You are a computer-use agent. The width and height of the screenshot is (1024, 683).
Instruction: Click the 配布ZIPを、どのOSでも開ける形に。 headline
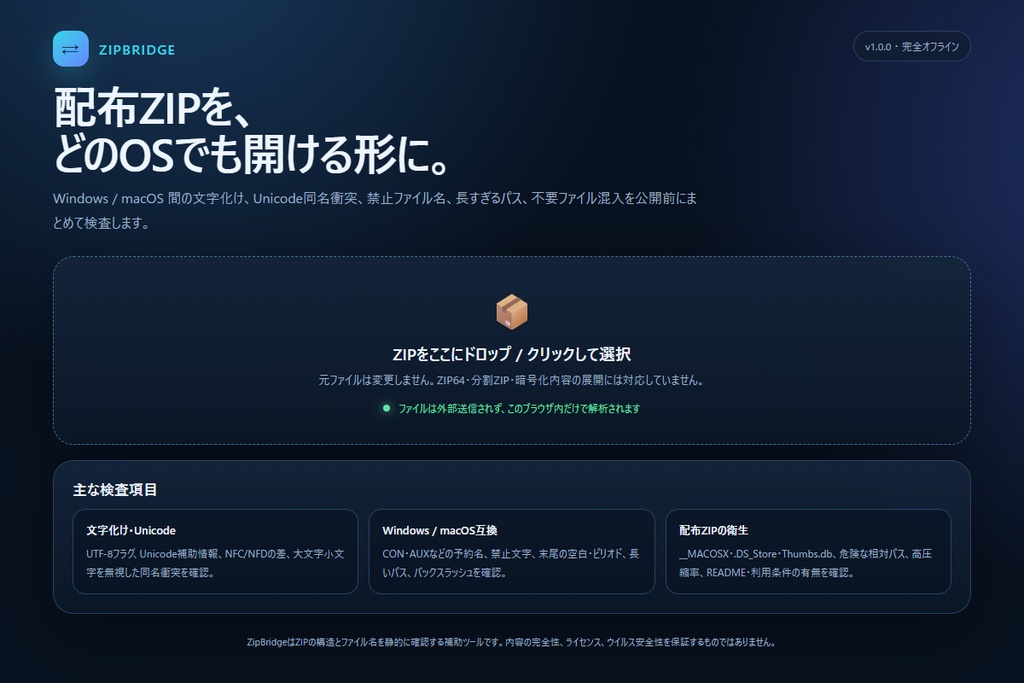pos(252,132)
